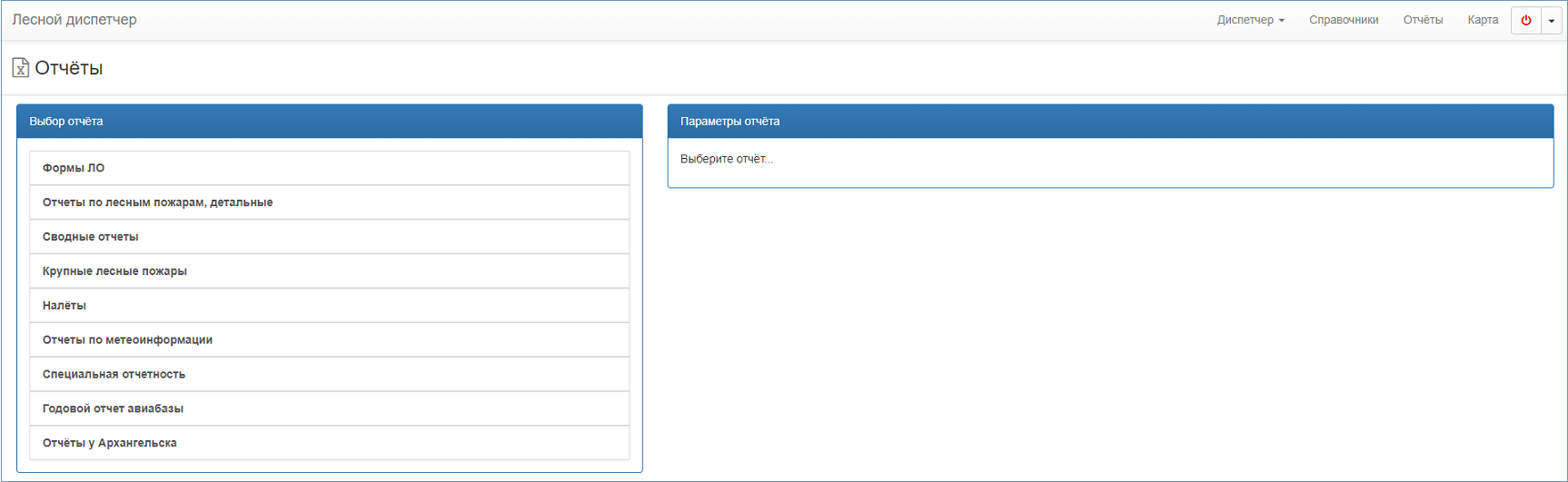Open the Годовой отчет авиабазы group
The width and height of the screenshot is (1568, 482).
point(329,409)
